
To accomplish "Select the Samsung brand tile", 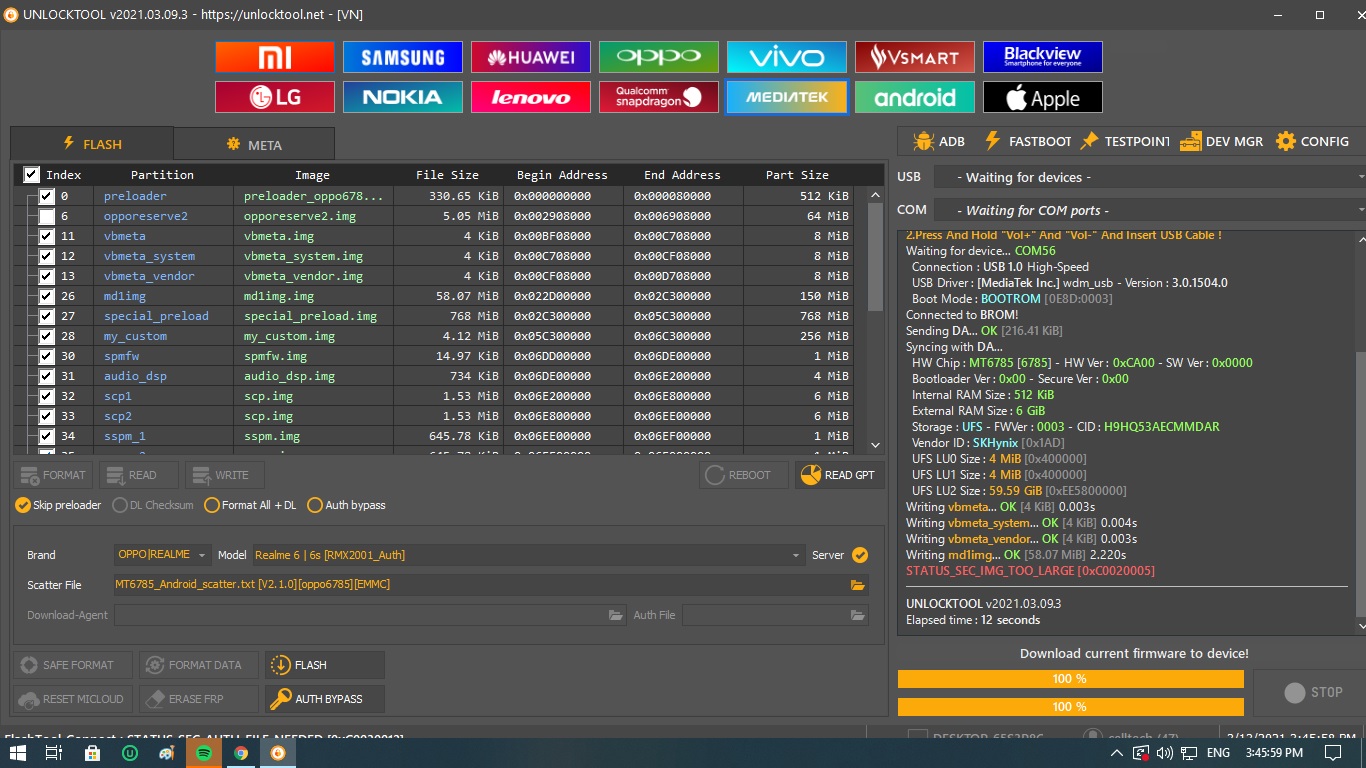I will (x=403, y=57).
